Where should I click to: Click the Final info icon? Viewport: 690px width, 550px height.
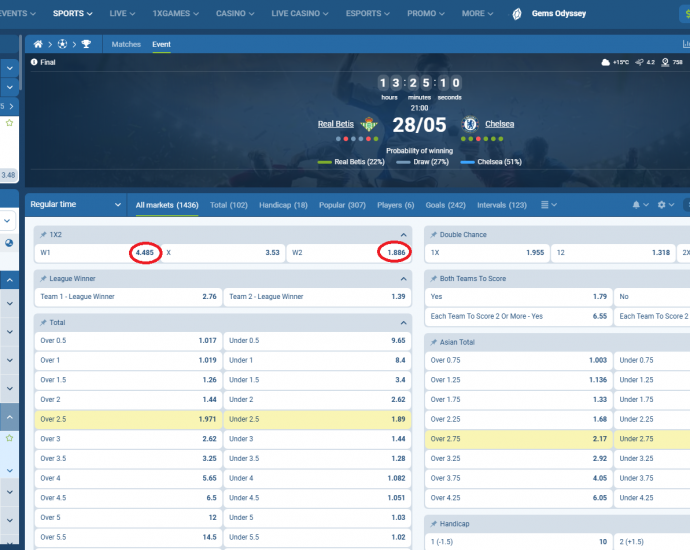[34, 62]
